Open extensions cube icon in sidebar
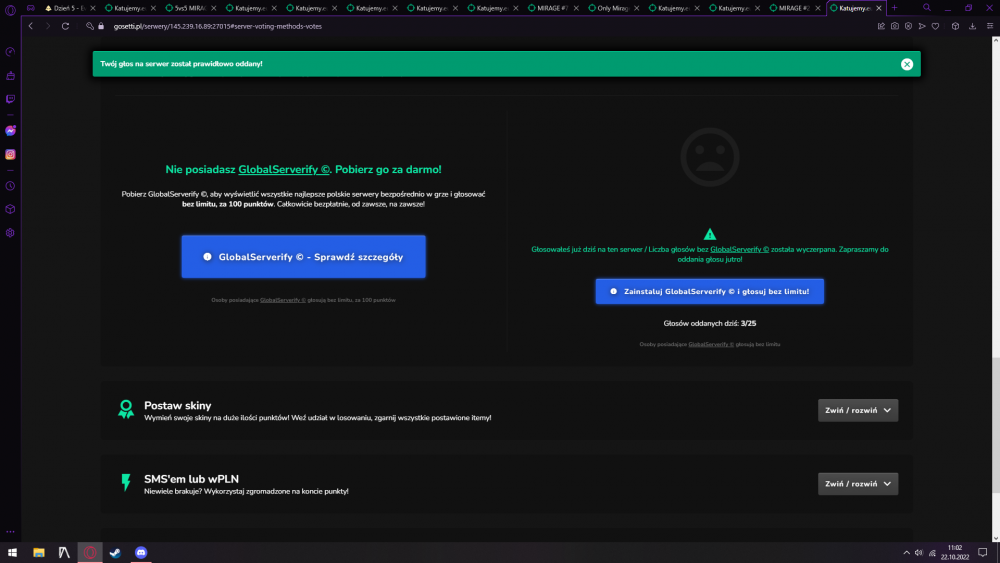The width and height of the screenshot is (1000, 563). [x=10, y=209]
